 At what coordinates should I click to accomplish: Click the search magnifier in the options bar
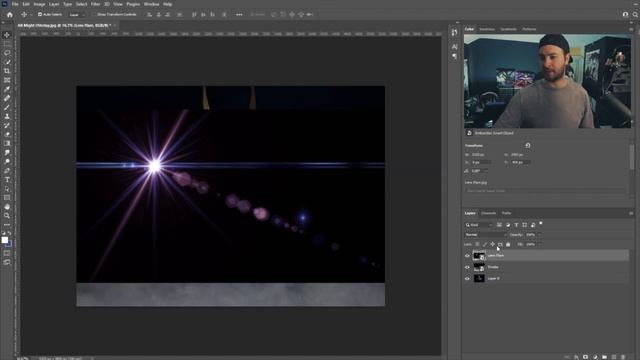click(x=635, y=15)
